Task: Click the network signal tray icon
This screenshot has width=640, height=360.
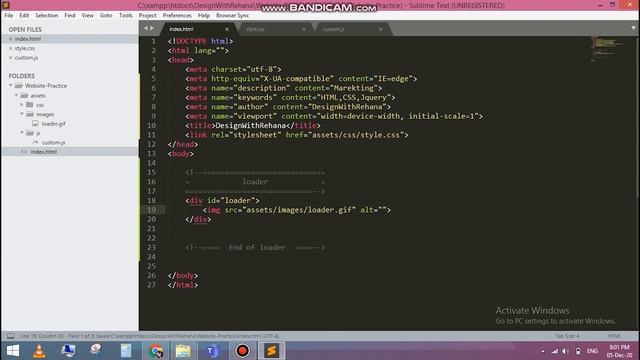Action: click(x=554, y=351)
